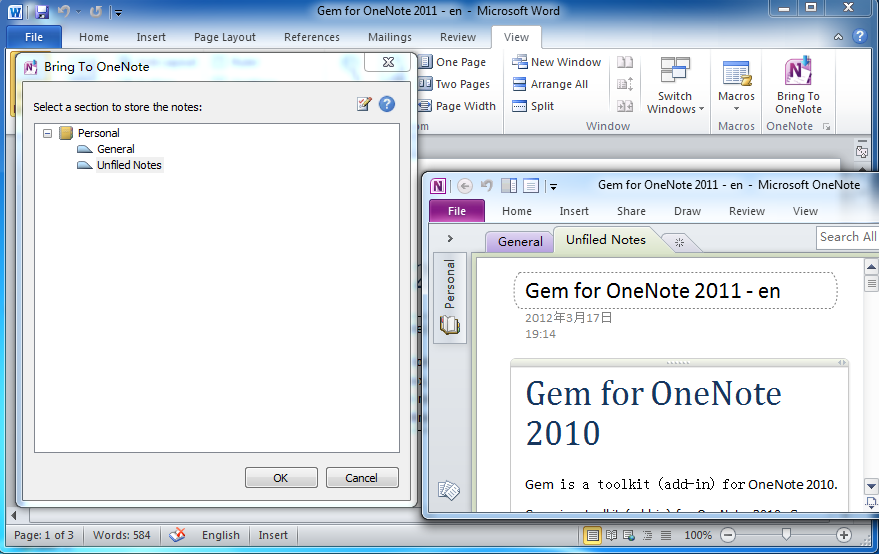Viewport: 879px width, 554px height.
Task: Select Unfiled Notes in the dialog tree
Action: point(129,165)
